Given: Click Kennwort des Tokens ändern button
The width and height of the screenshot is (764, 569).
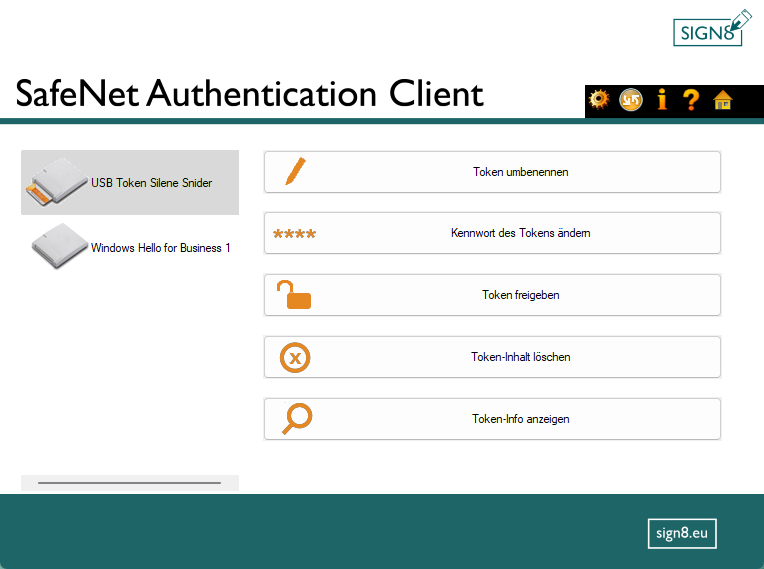Looking at the screenshot, I should click(x=492, y=233).
